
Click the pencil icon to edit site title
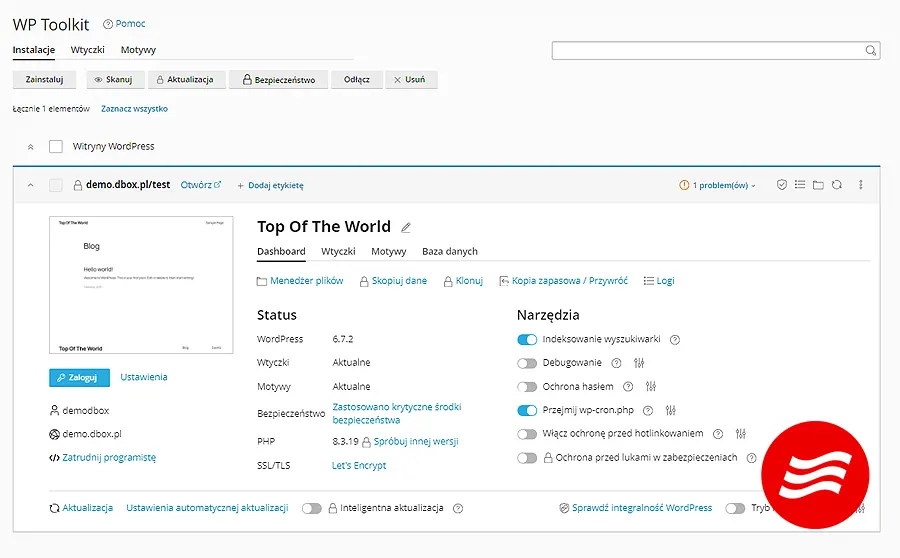pos(406,227)
